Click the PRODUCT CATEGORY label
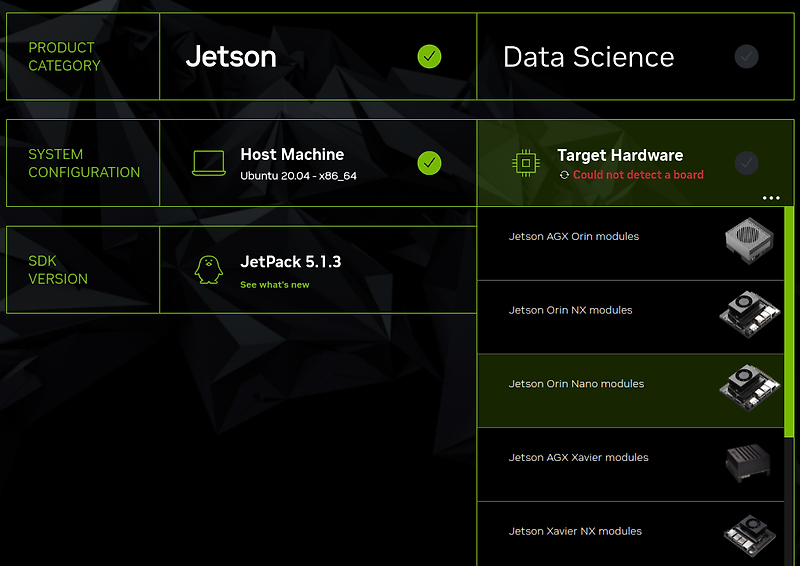 [x=64, y=57]
